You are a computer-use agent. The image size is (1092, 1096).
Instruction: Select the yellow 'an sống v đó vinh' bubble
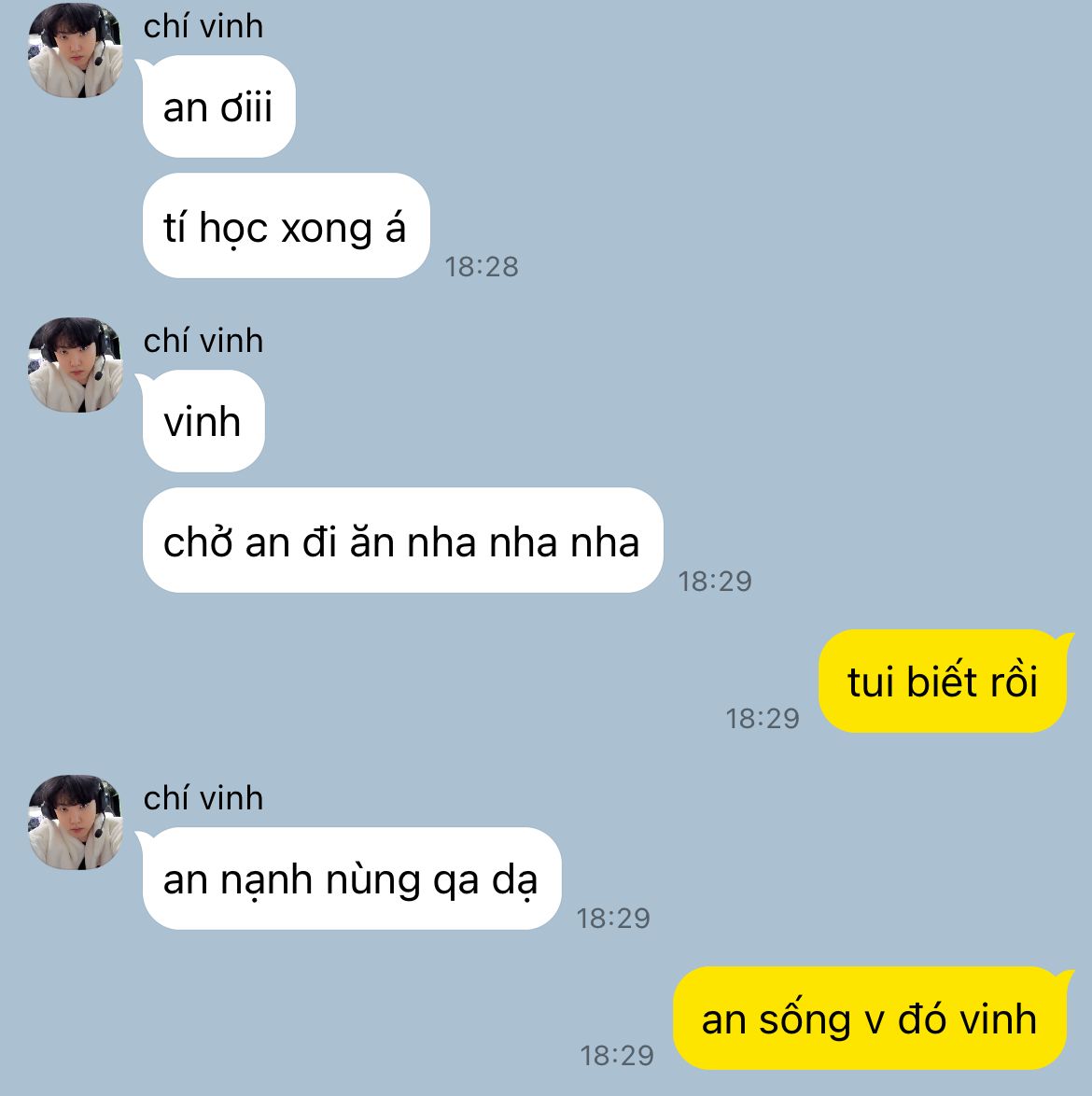coord(870,1019)
